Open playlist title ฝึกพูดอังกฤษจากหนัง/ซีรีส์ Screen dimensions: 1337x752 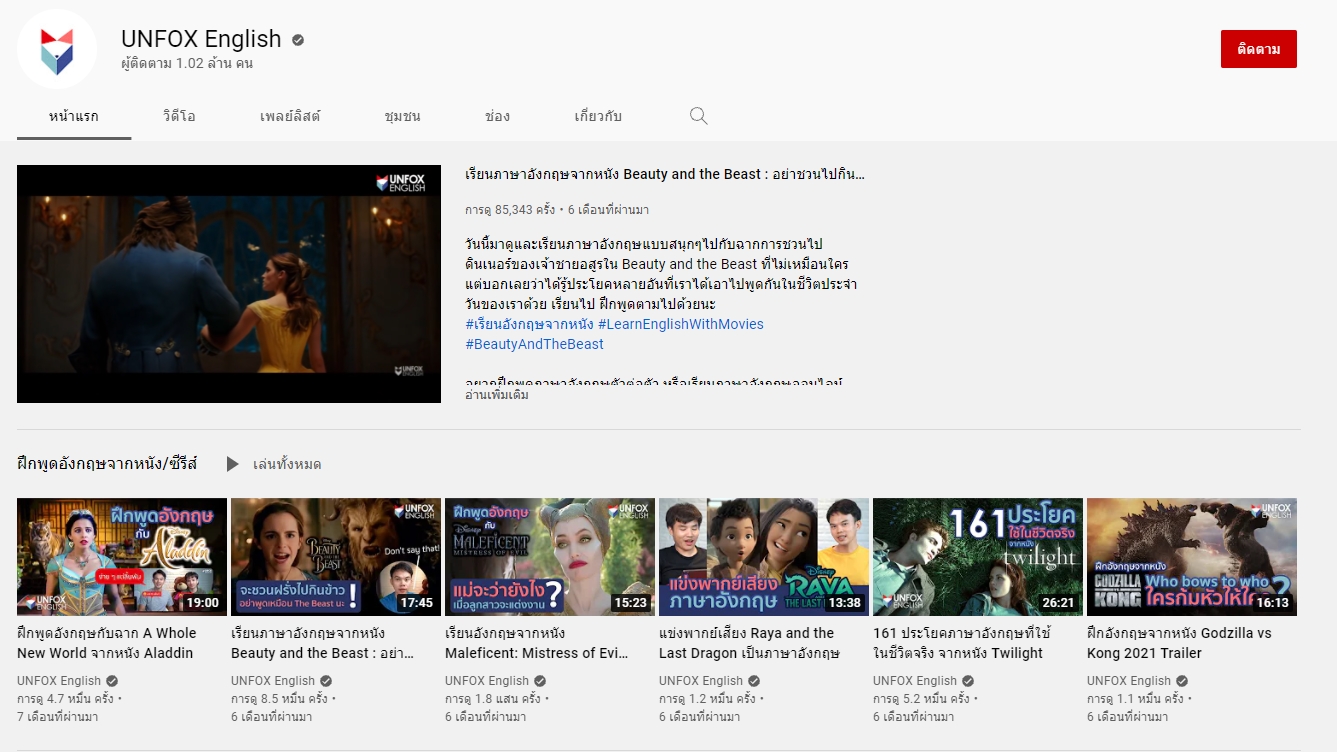pyautogui.click(x=107, y=464)
